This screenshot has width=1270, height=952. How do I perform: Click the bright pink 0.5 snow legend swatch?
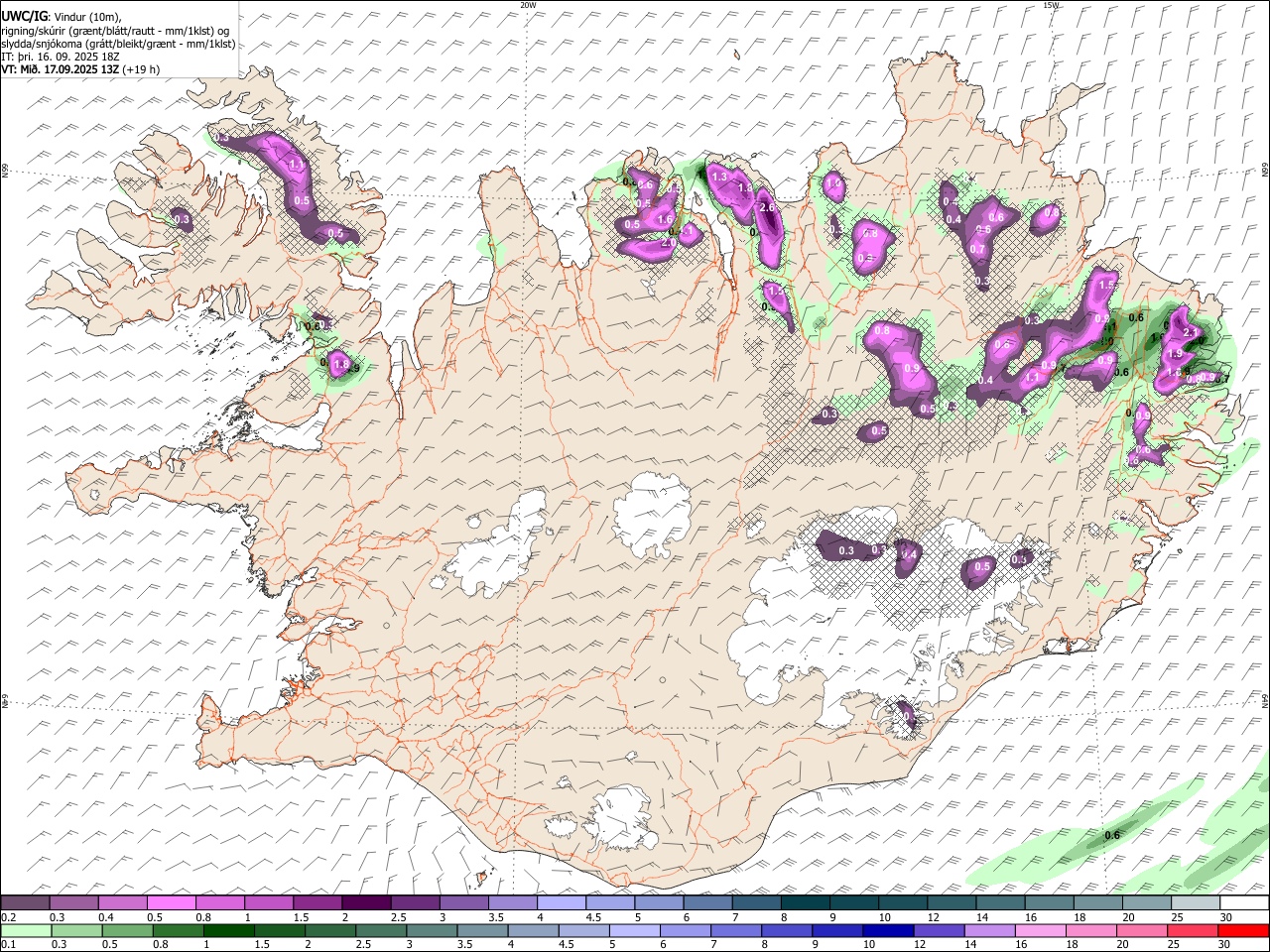[x=172, y=903]
